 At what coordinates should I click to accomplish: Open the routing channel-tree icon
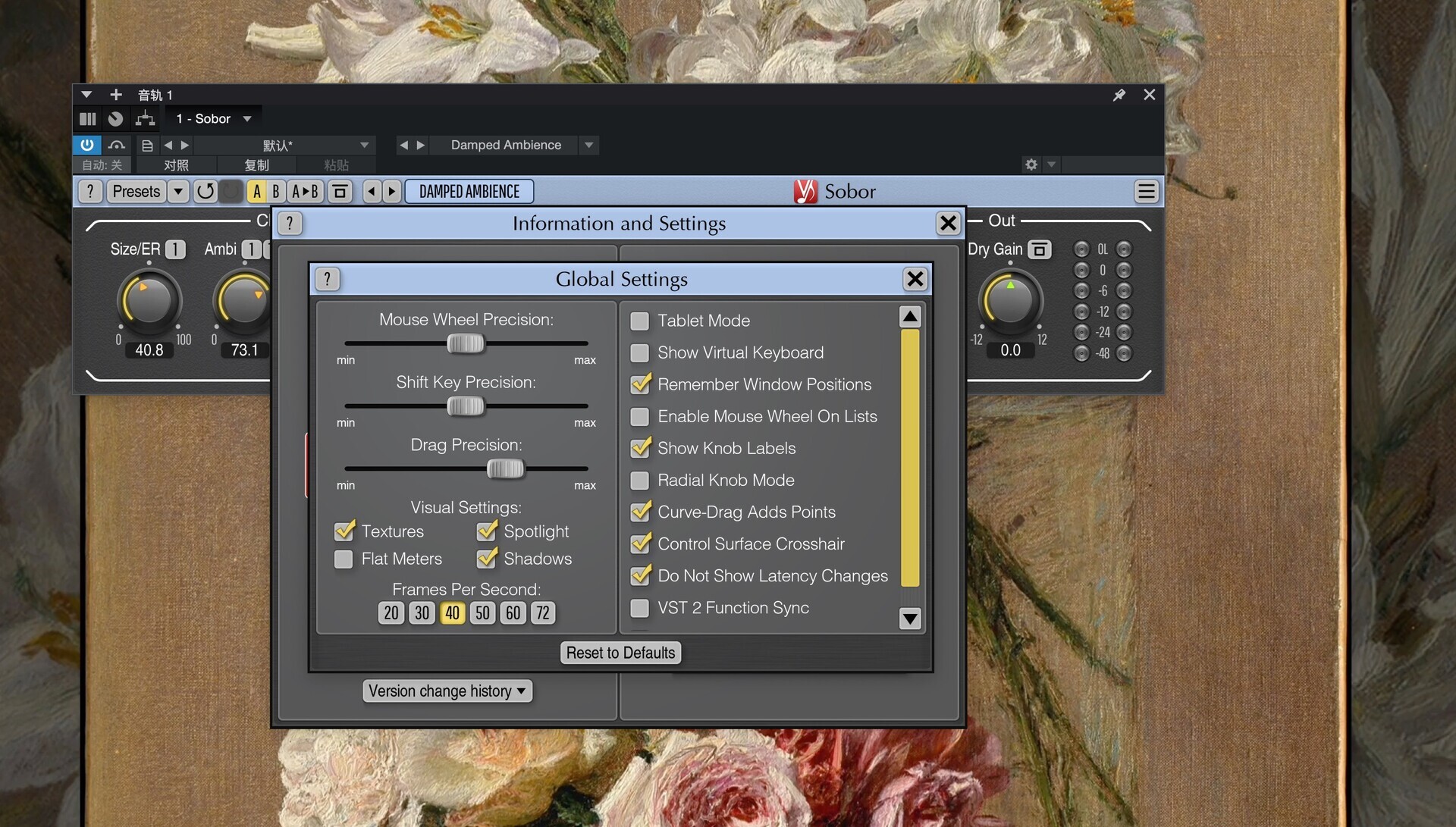click(x=145, y=119)
